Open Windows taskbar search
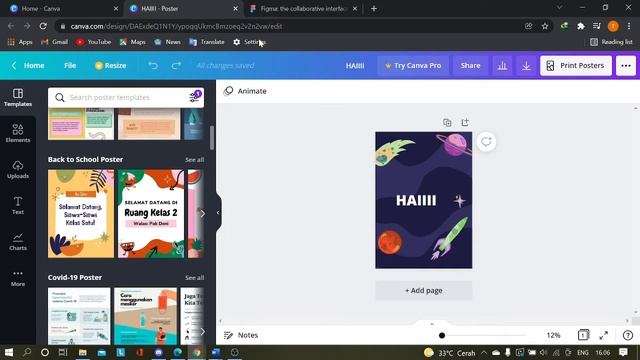This screenshot has width=640, height=360. pos(27,352)
